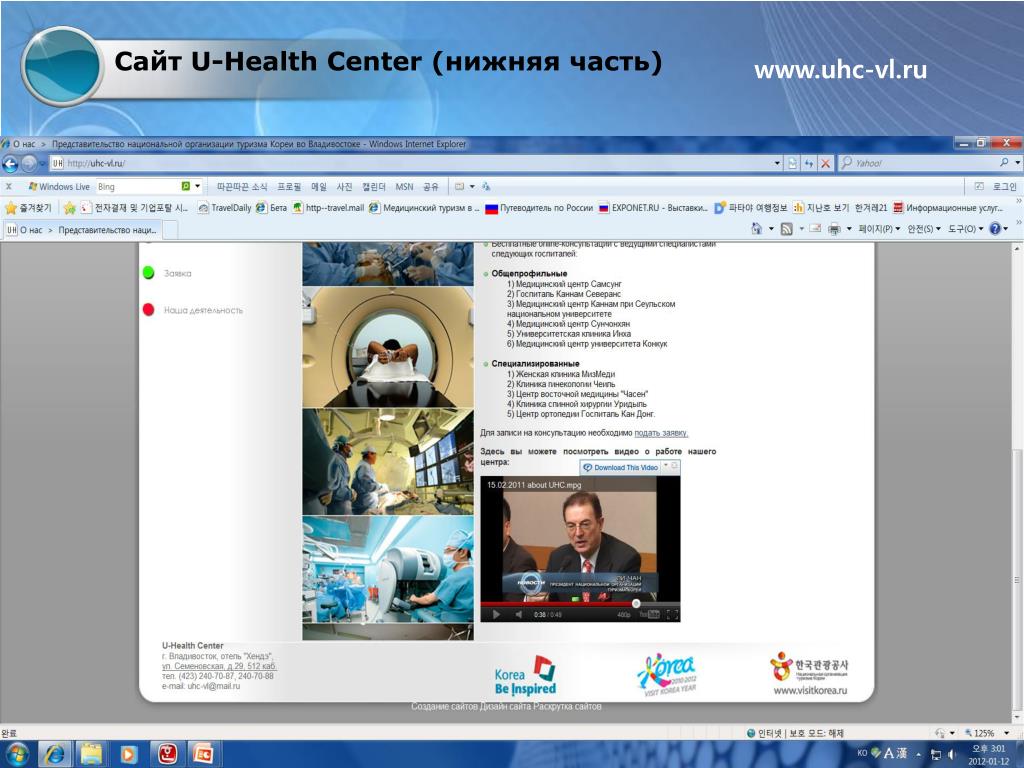This screenshot has height=768, width=1024.
Task: Click the video progress bar scrubber
Action: [636, 603]
